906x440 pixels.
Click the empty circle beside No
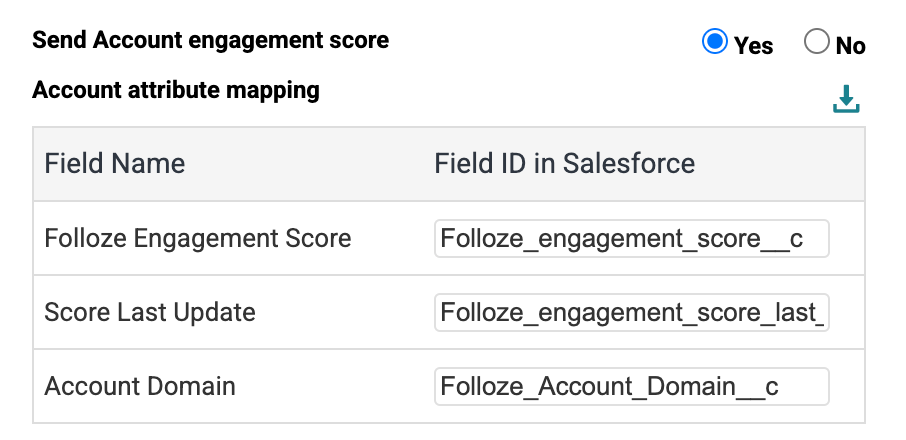pos(817,42)
